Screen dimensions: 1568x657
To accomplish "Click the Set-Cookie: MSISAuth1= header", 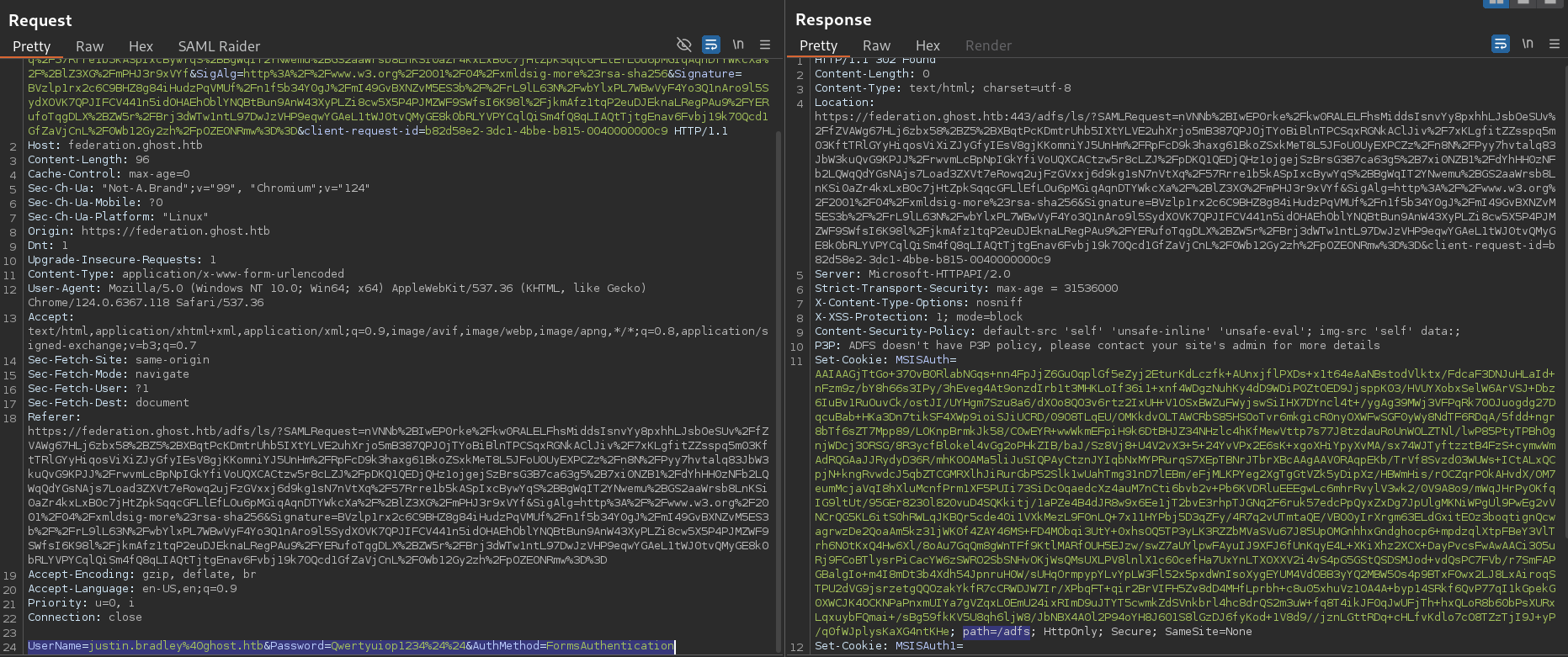I will [889, 647].
